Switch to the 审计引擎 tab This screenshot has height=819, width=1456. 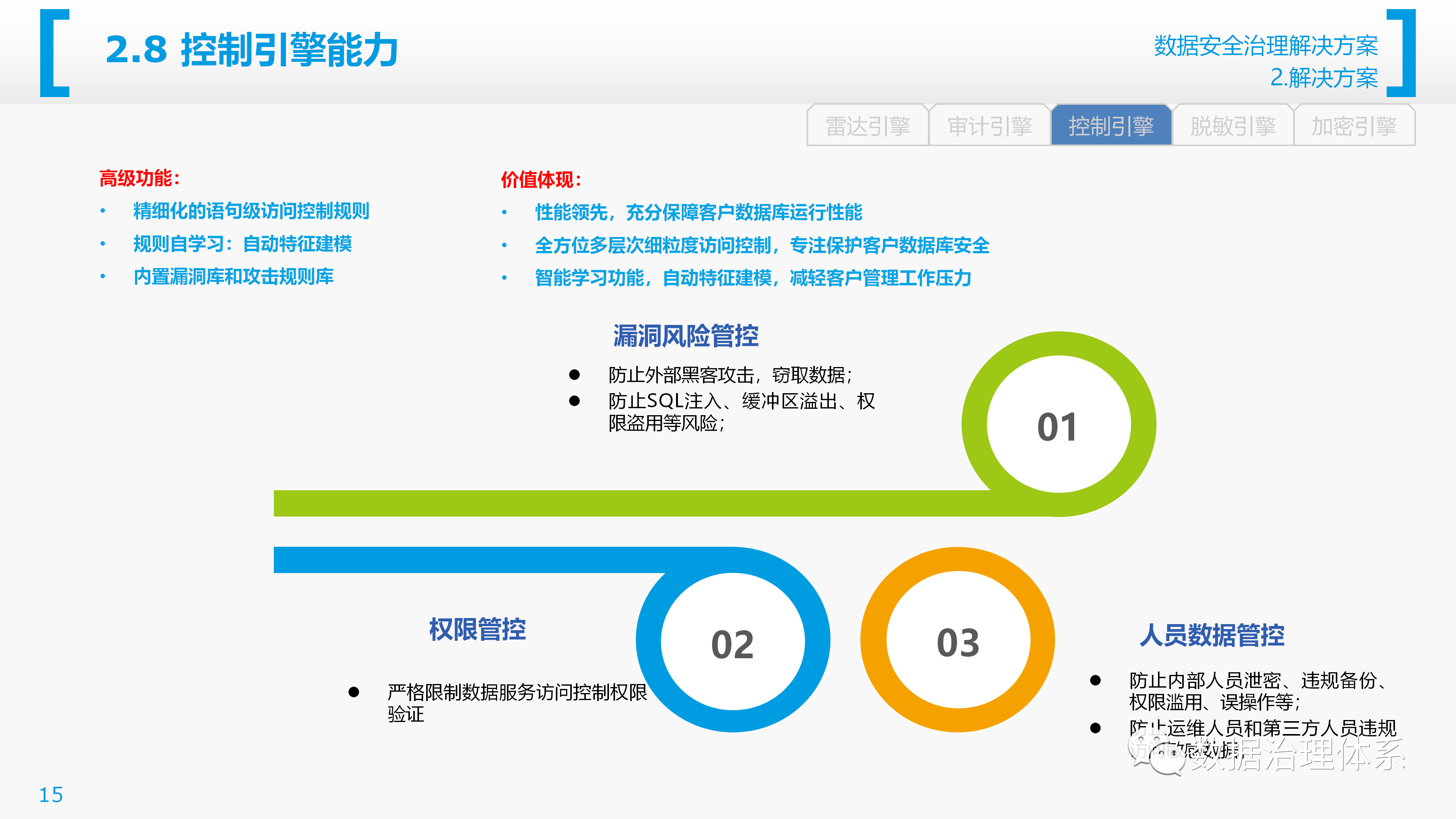click(x=990, y=126)
